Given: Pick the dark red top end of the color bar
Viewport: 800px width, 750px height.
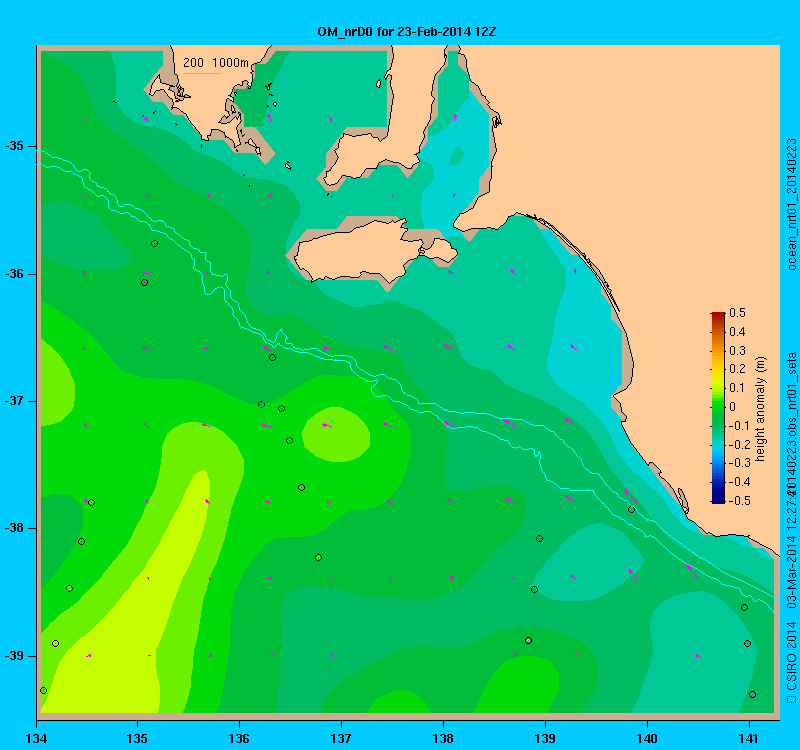Looking at the screenshot, I should [x=718, y=315].
